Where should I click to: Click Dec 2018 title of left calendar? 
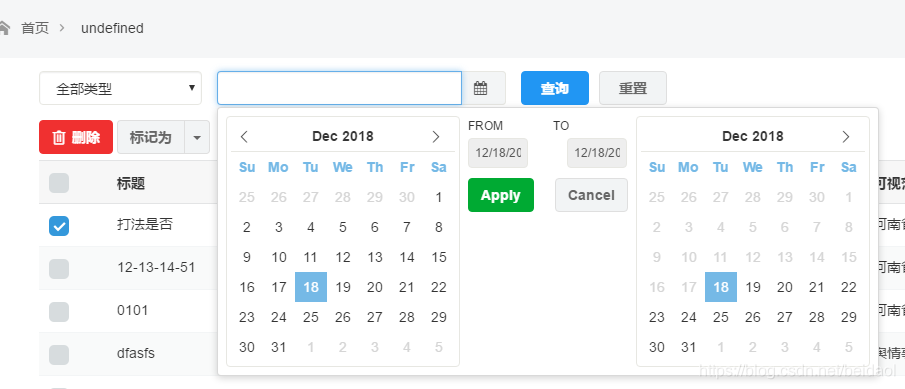(343, 136)
